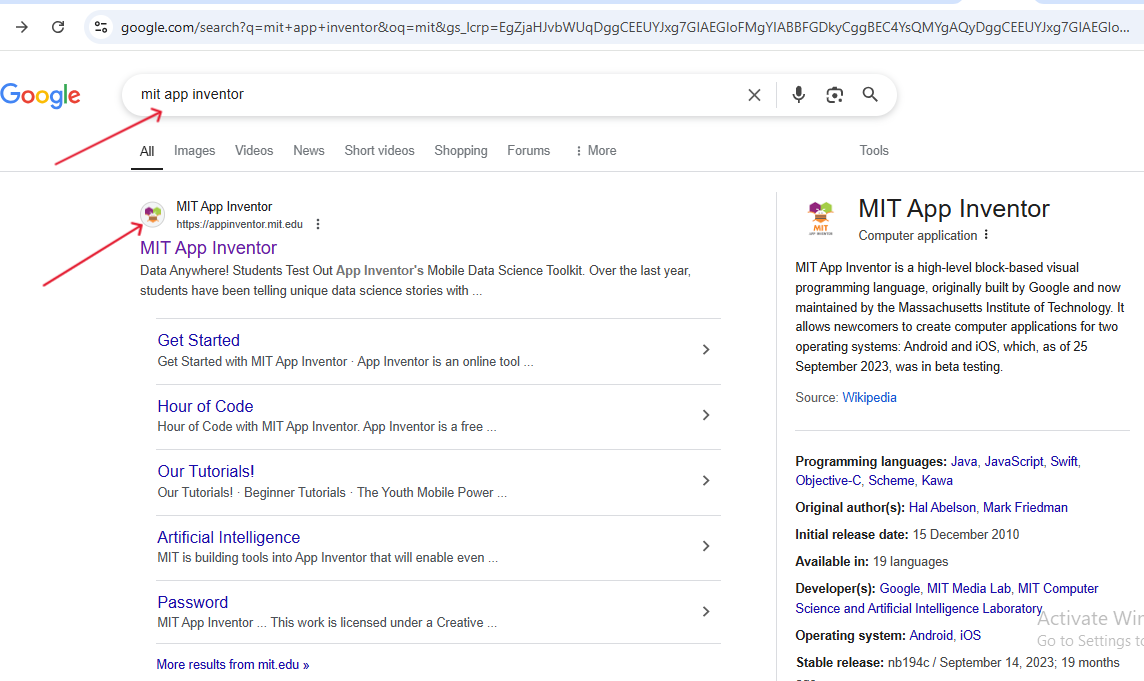The image size is (1144, 681).
Task: Switch to Videos tab
Action: (254, 150)
